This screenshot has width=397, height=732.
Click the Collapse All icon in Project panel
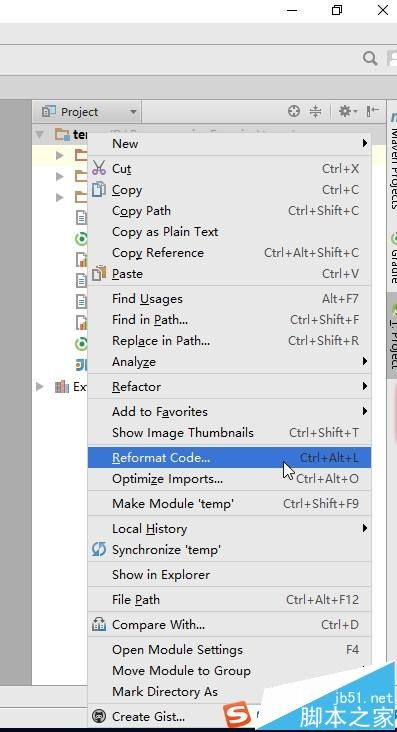pyautogui.click(x=316, y=111)
